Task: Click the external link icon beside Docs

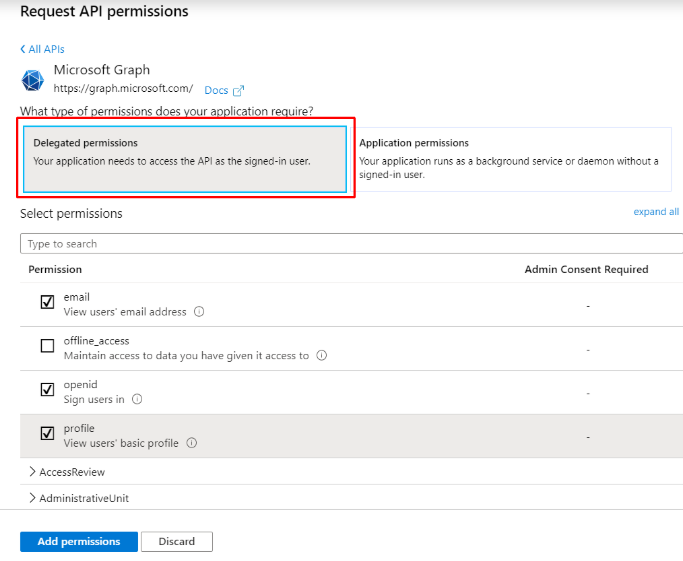Action: point(238,91)
